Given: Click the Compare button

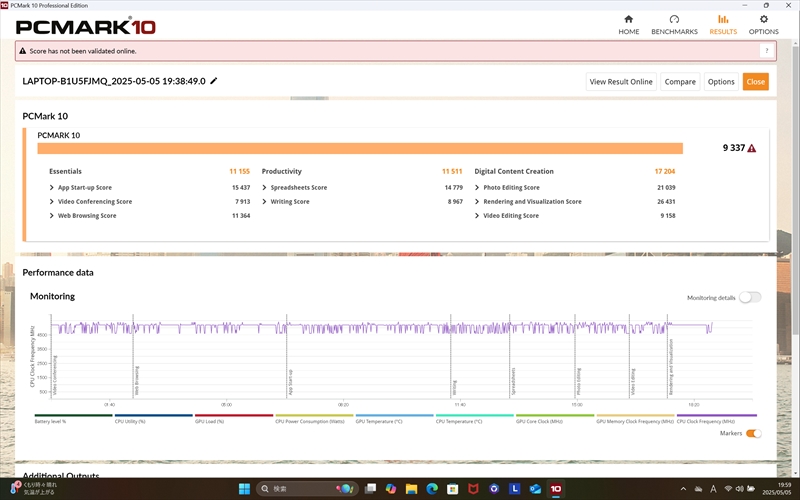Looking at the screenshot, I should pos(680,82).
